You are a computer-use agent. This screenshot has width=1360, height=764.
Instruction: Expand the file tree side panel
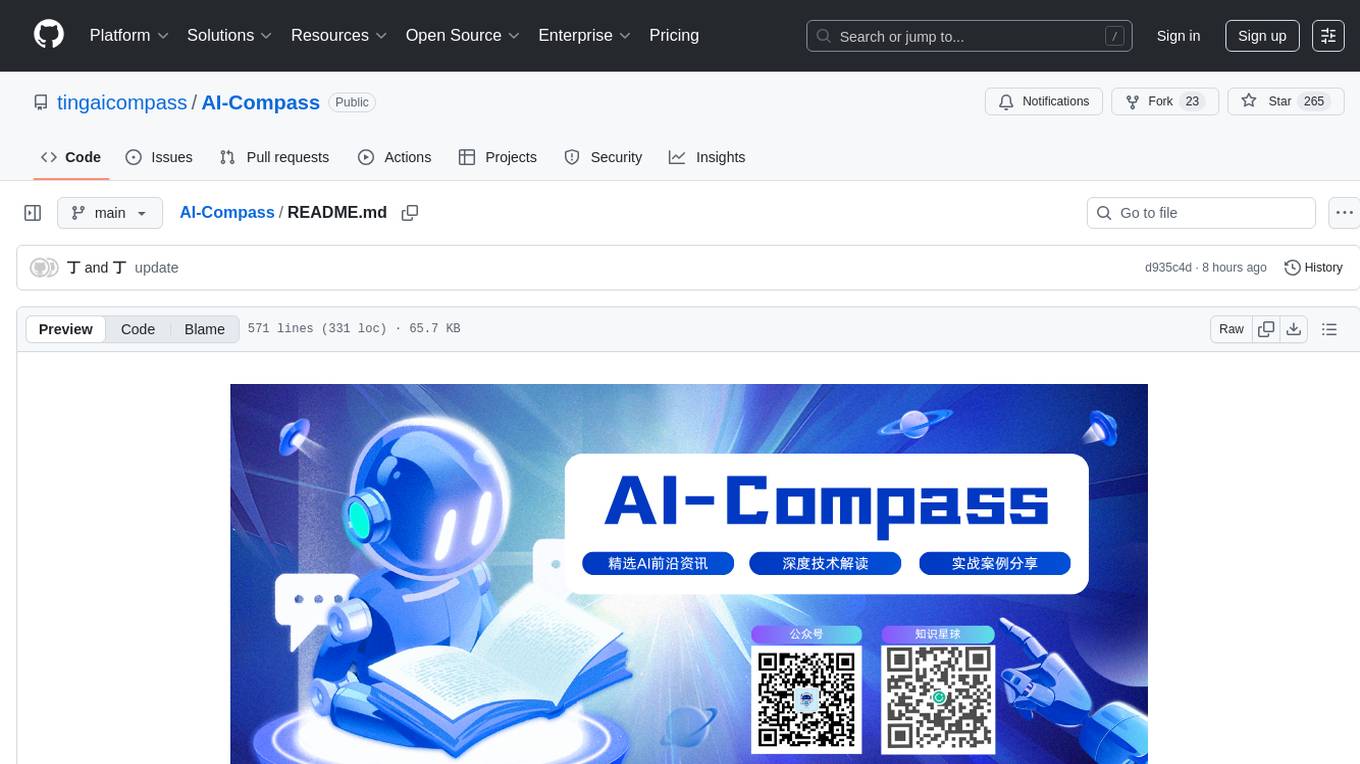[x=33, y=213]
